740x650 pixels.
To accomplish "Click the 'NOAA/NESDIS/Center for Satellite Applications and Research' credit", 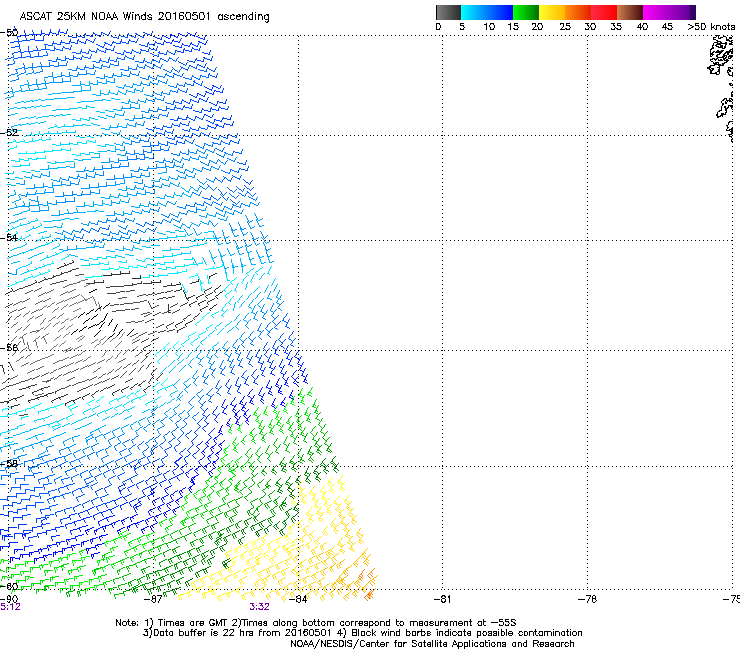I will pyautogui.click(x=432, y=644).
